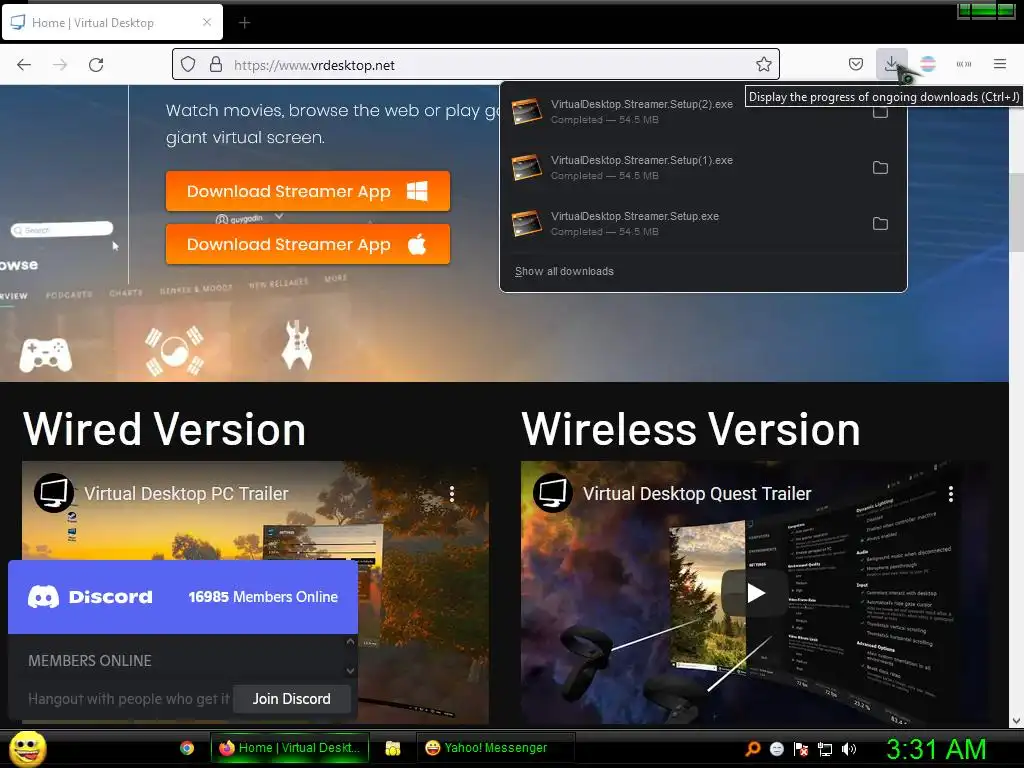Reload the page with the refresh icon

tap(96, 65)
